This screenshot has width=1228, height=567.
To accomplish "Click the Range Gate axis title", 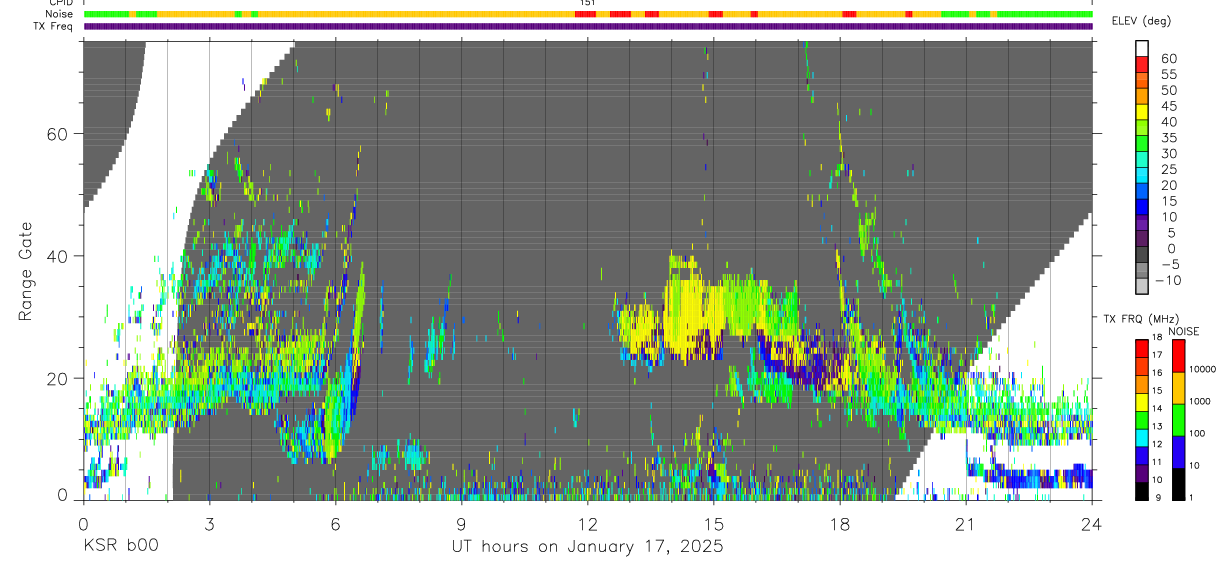I will (27, 270).
